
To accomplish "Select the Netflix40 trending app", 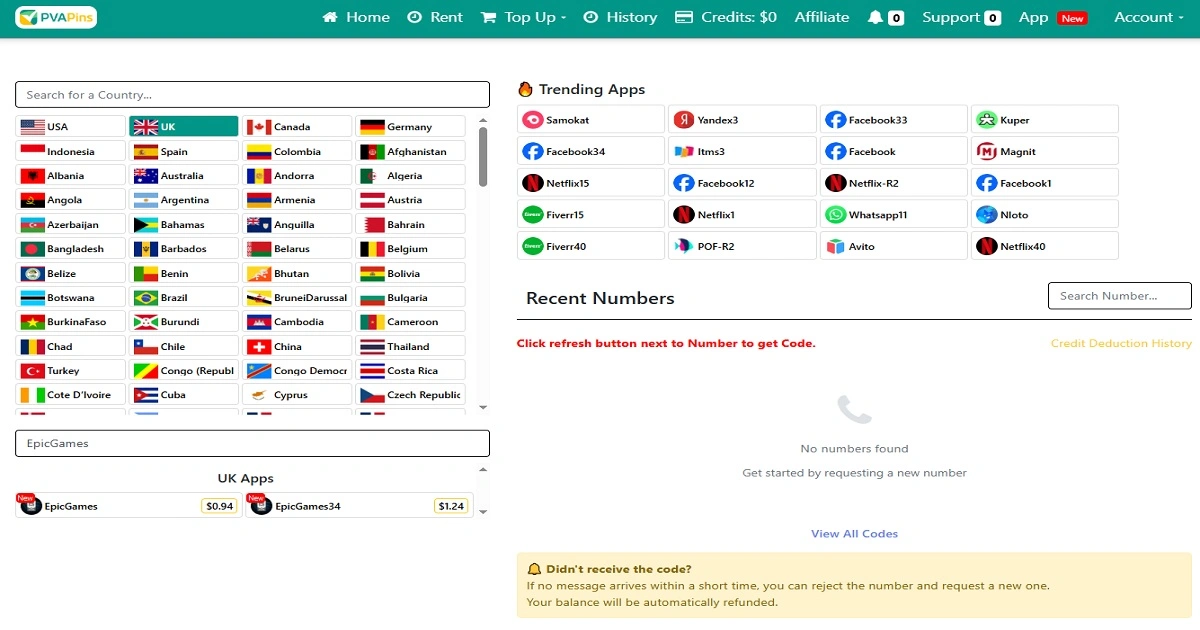I will [x=1045, y=246].
